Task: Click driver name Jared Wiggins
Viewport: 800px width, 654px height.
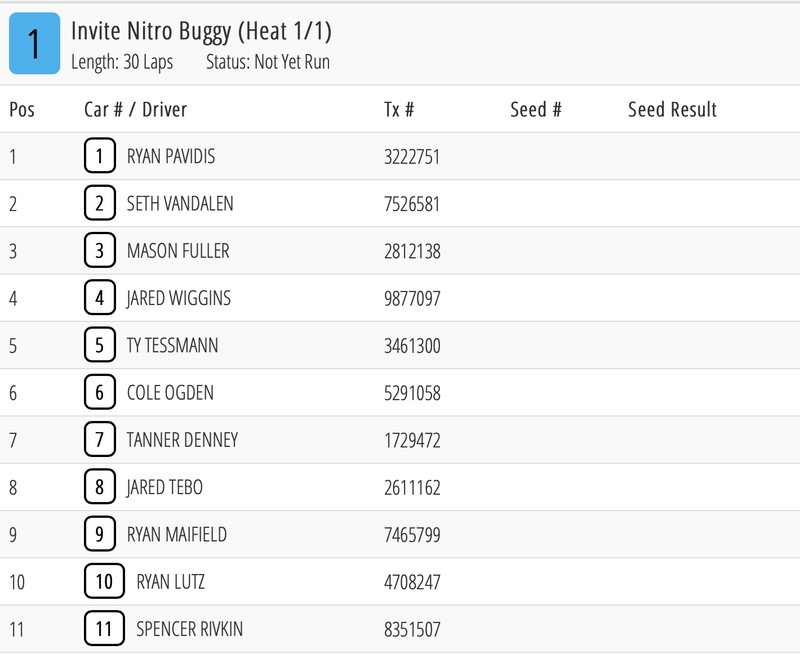Action: click(178, 298)
